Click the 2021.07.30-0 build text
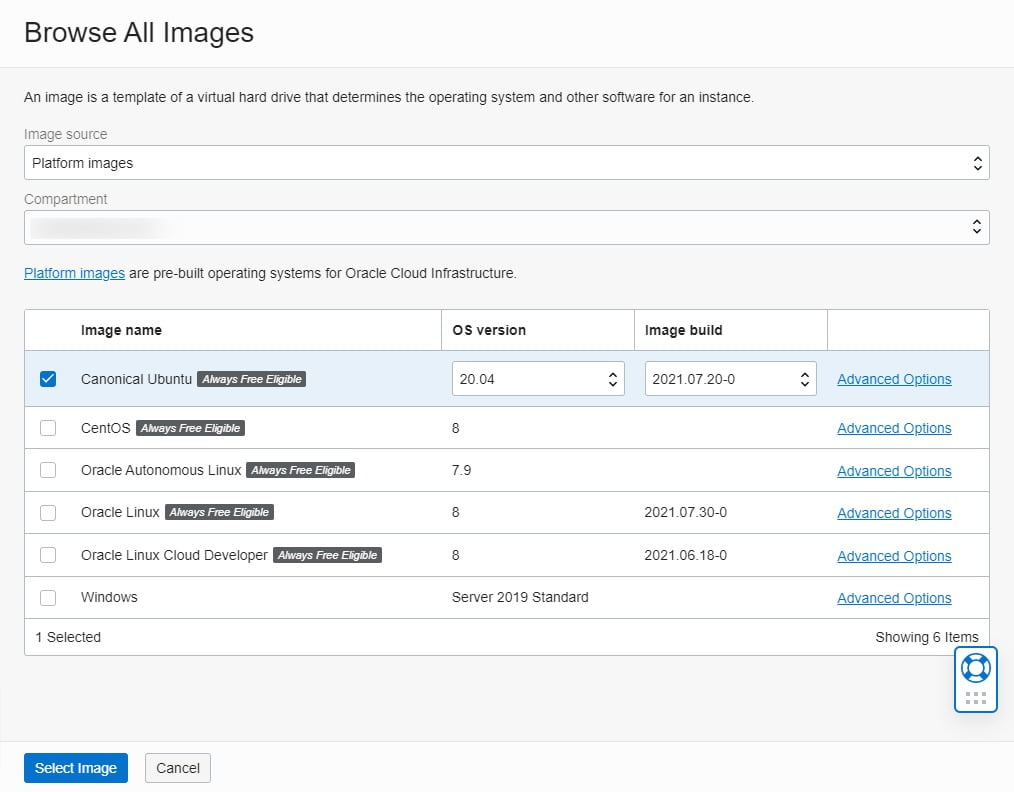 [x=685, y=512]
